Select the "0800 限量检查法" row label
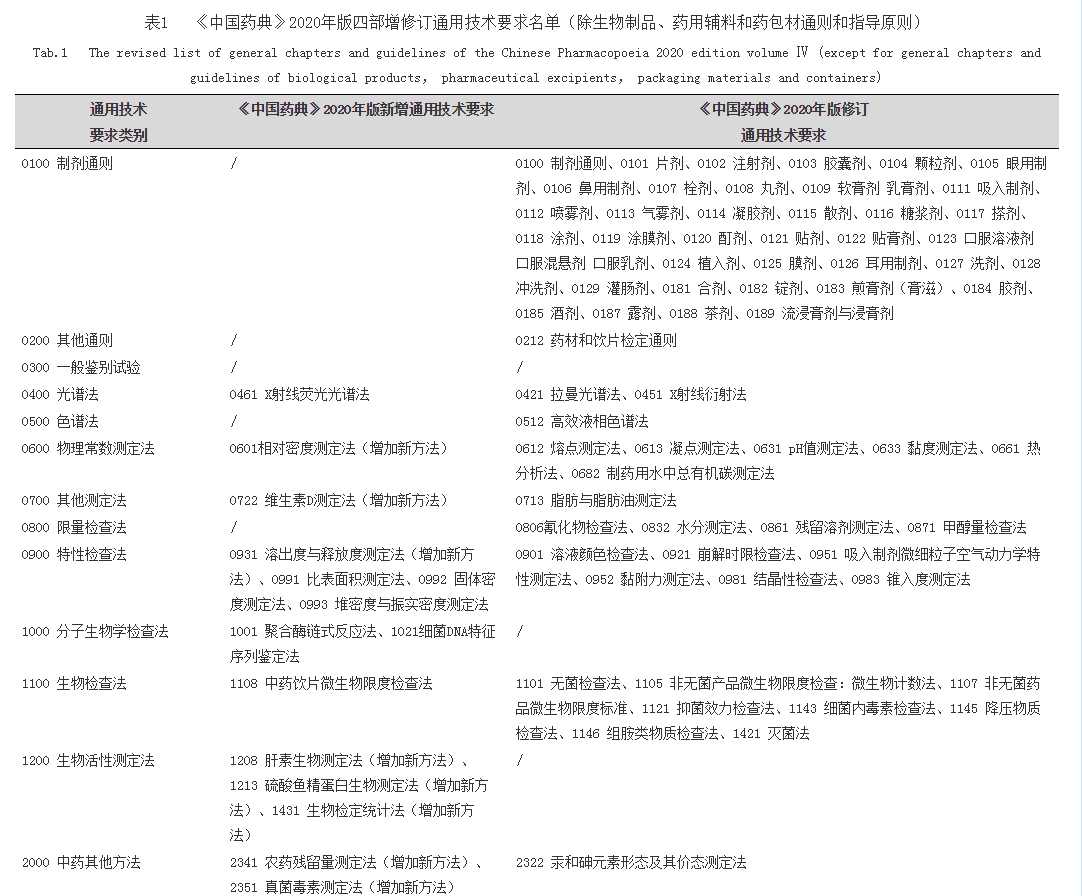Image resolution: width=1082 pixels, height=896 pixels. pyautogui.click(x=74, y=527)
